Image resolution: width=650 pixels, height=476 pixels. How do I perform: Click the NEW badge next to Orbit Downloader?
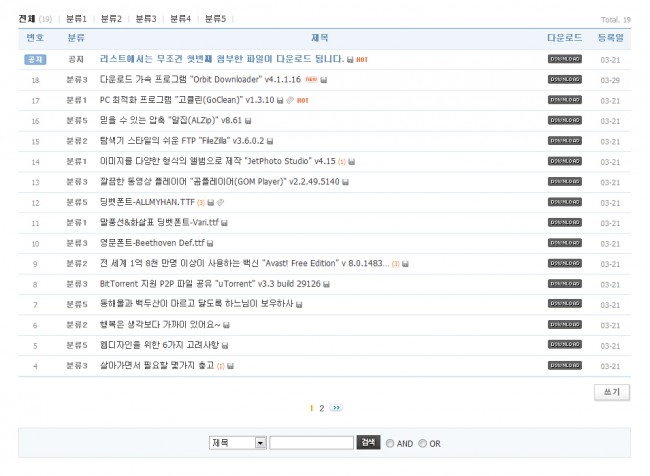pyautogui.click(x=311, y=79)
